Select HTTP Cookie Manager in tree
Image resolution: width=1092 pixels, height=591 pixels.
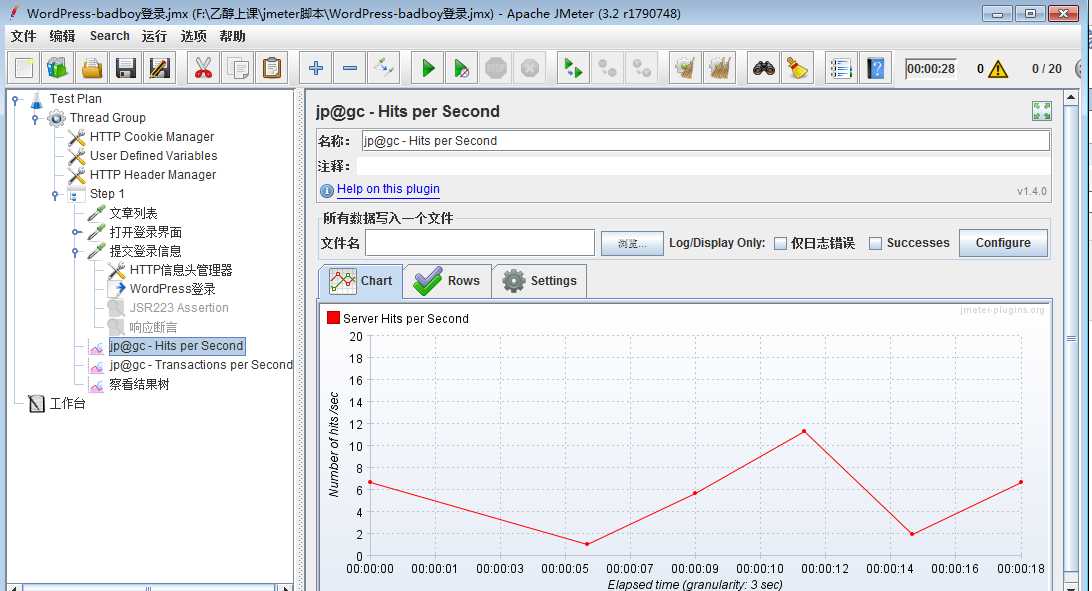pos(152,137)
